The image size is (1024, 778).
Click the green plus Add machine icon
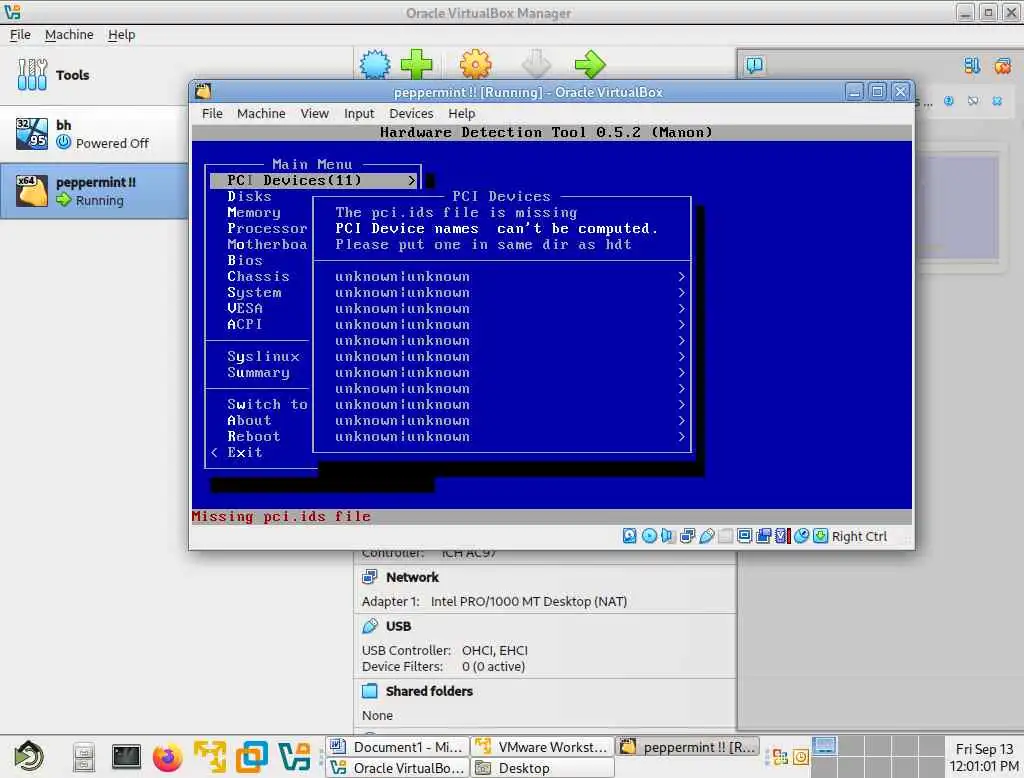pyautogui.click(x=417, y=65)
